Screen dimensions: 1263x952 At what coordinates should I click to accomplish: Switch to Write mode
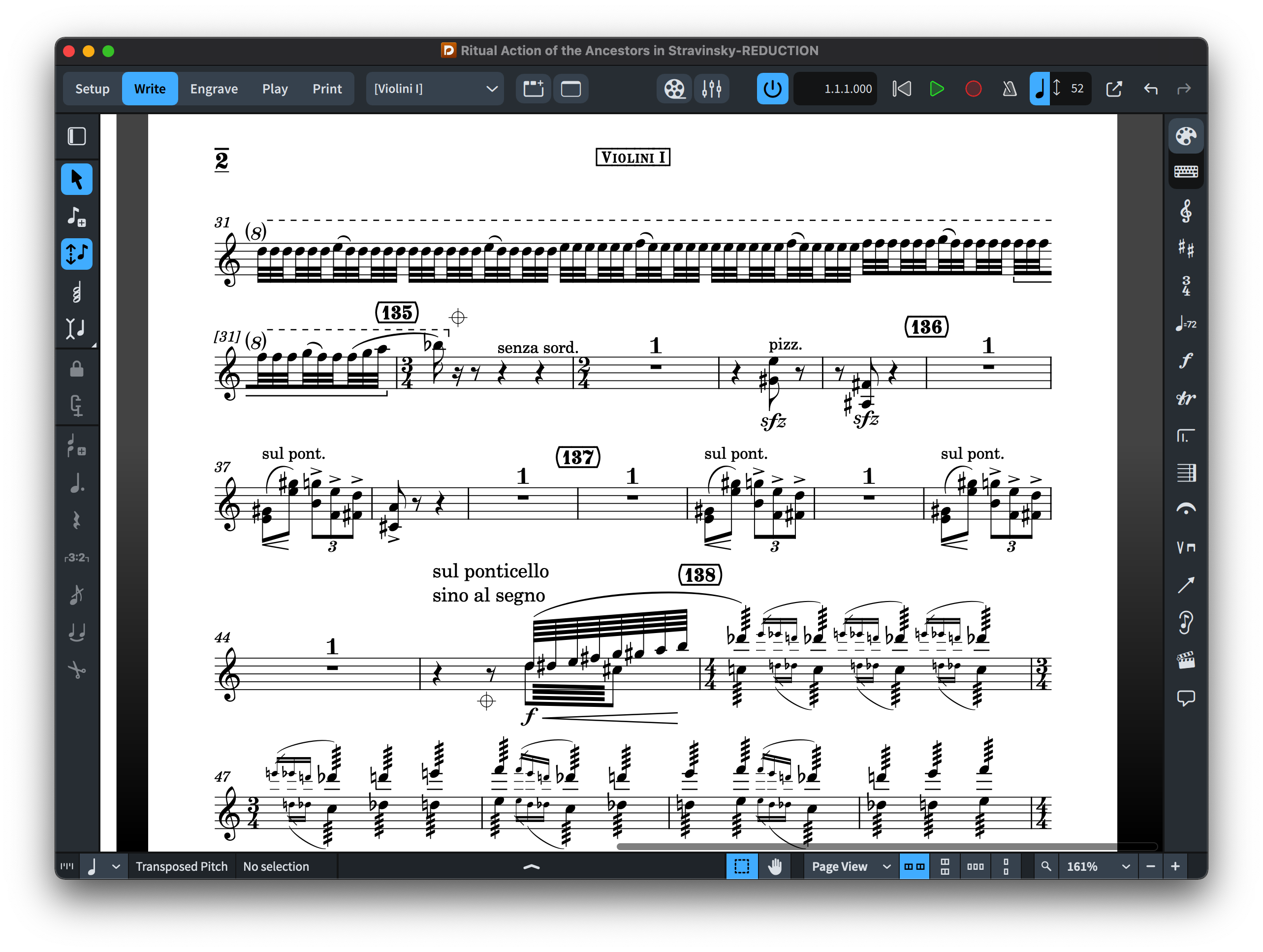tap(150, 89)
